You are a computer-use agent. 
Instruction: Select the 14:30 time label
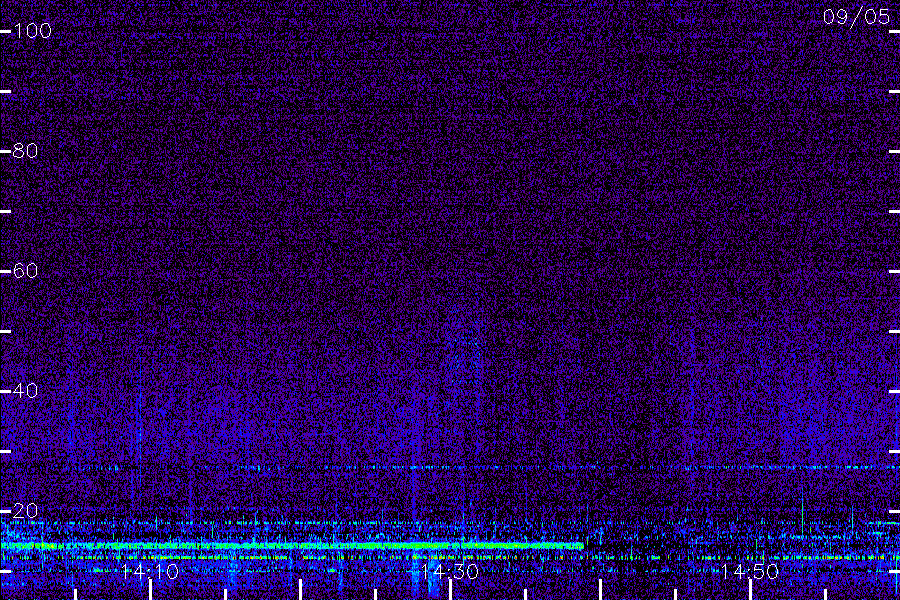tap(449, 572)
